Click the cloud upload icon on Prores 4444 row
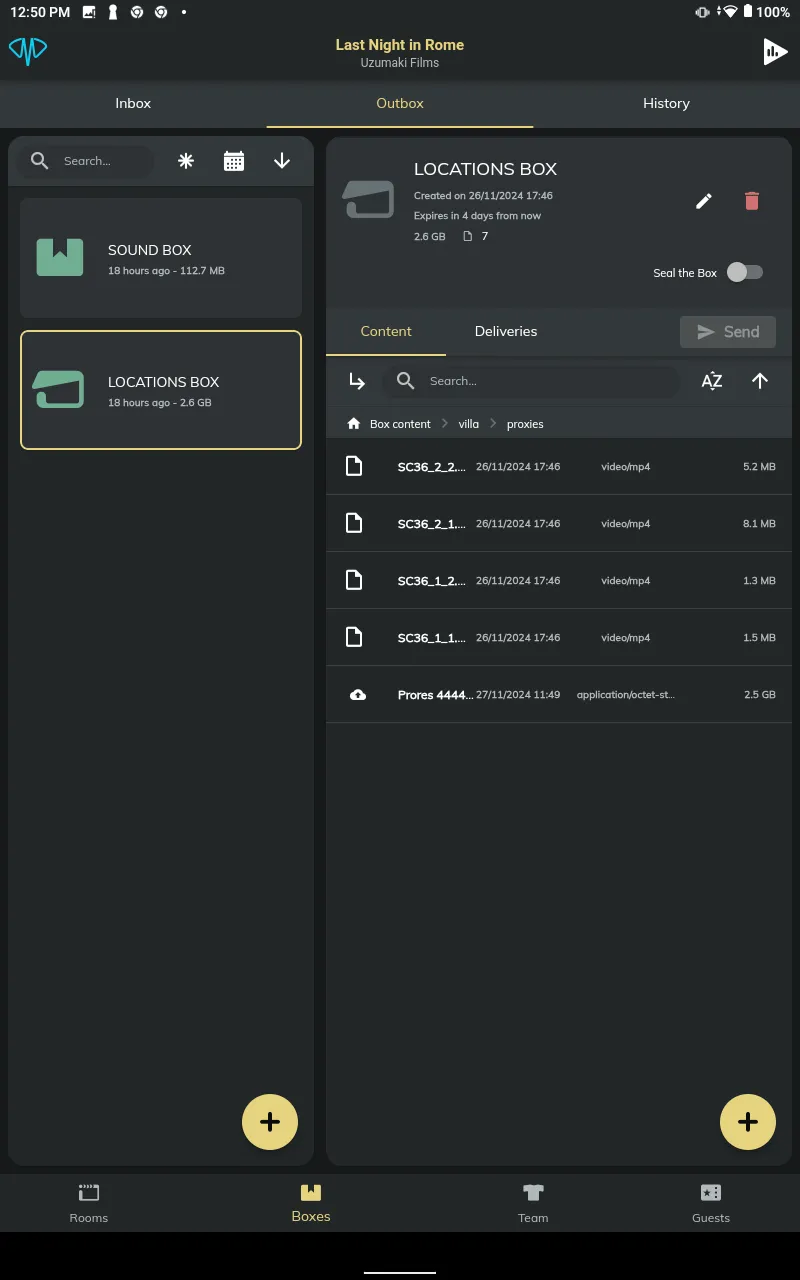The height and width of the screenshot is (1280, 800). coord(358,694)
